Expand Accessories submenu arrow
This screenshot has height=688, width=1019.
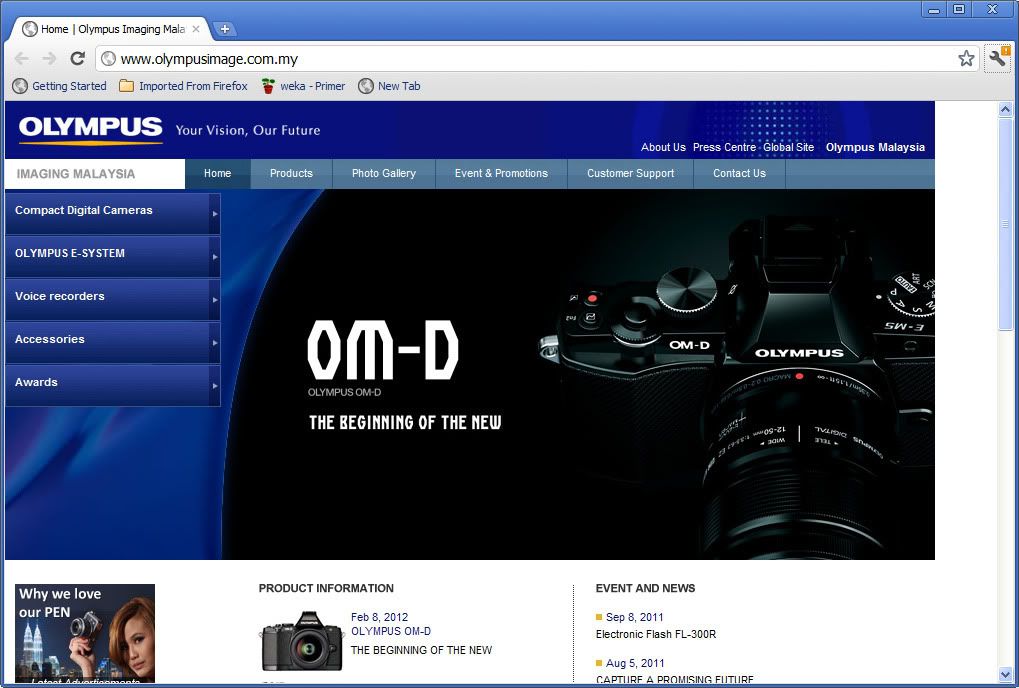coord(215,342)
